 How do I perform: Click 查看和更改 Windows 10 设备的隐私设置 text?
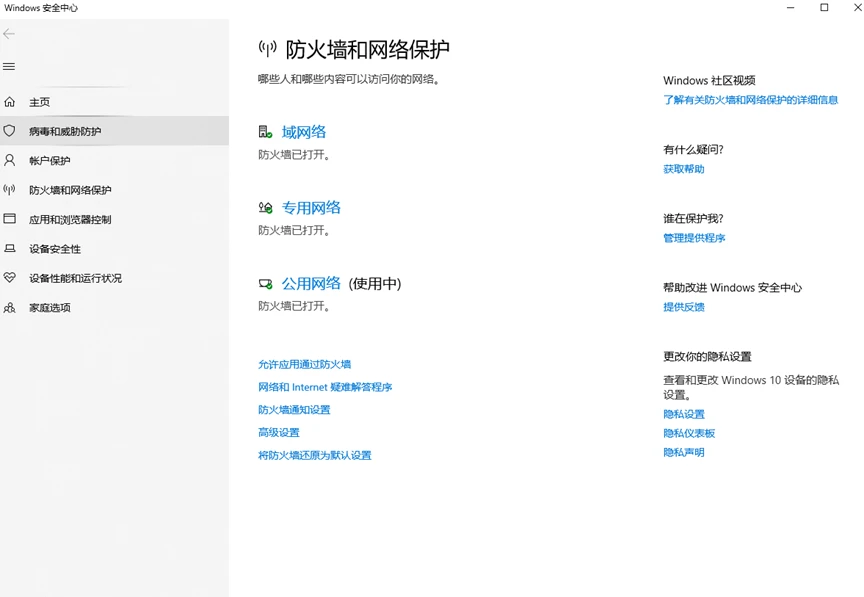click(x=751, y=387)
